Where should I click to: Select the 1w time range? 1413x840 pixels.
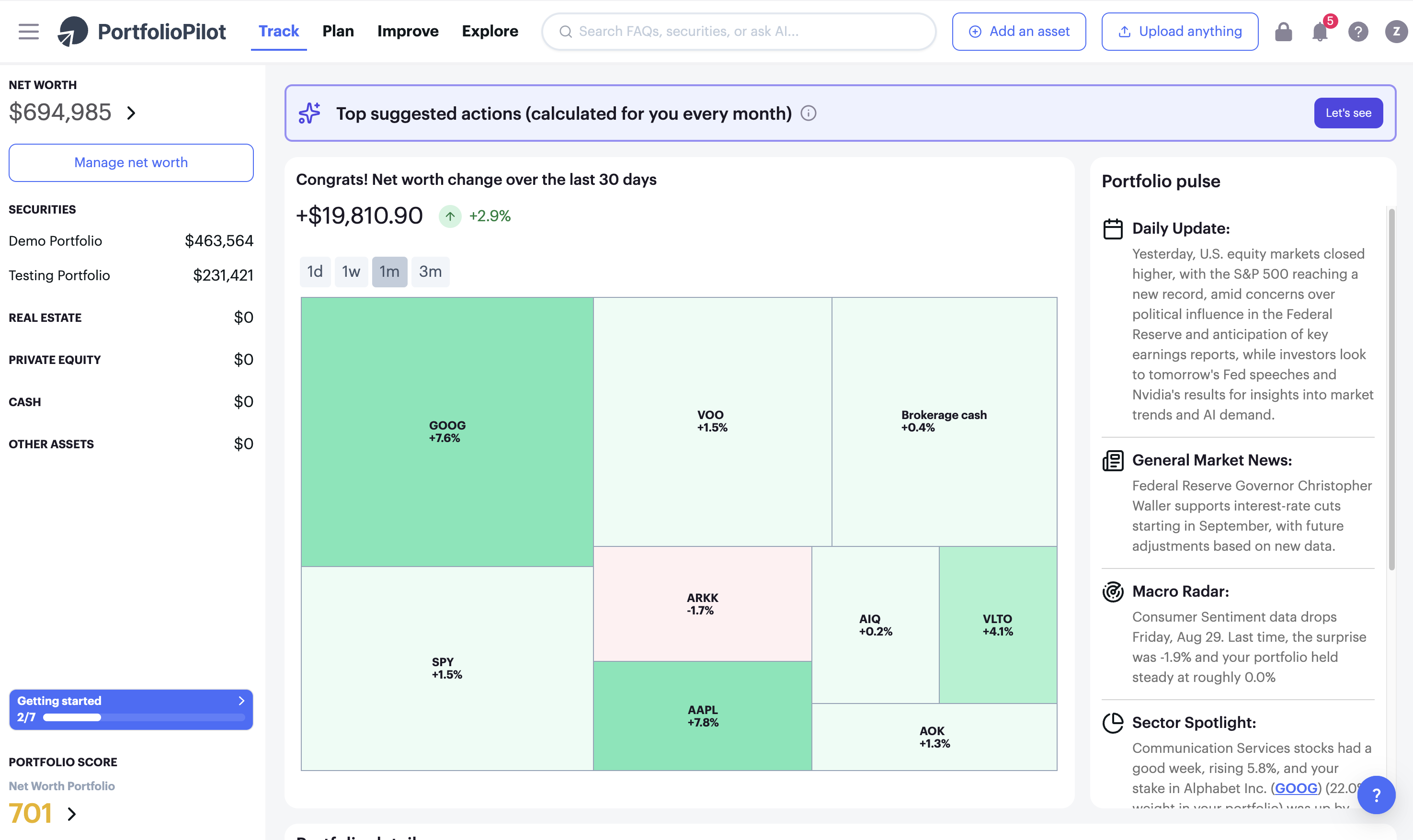(x=351, y=272)
